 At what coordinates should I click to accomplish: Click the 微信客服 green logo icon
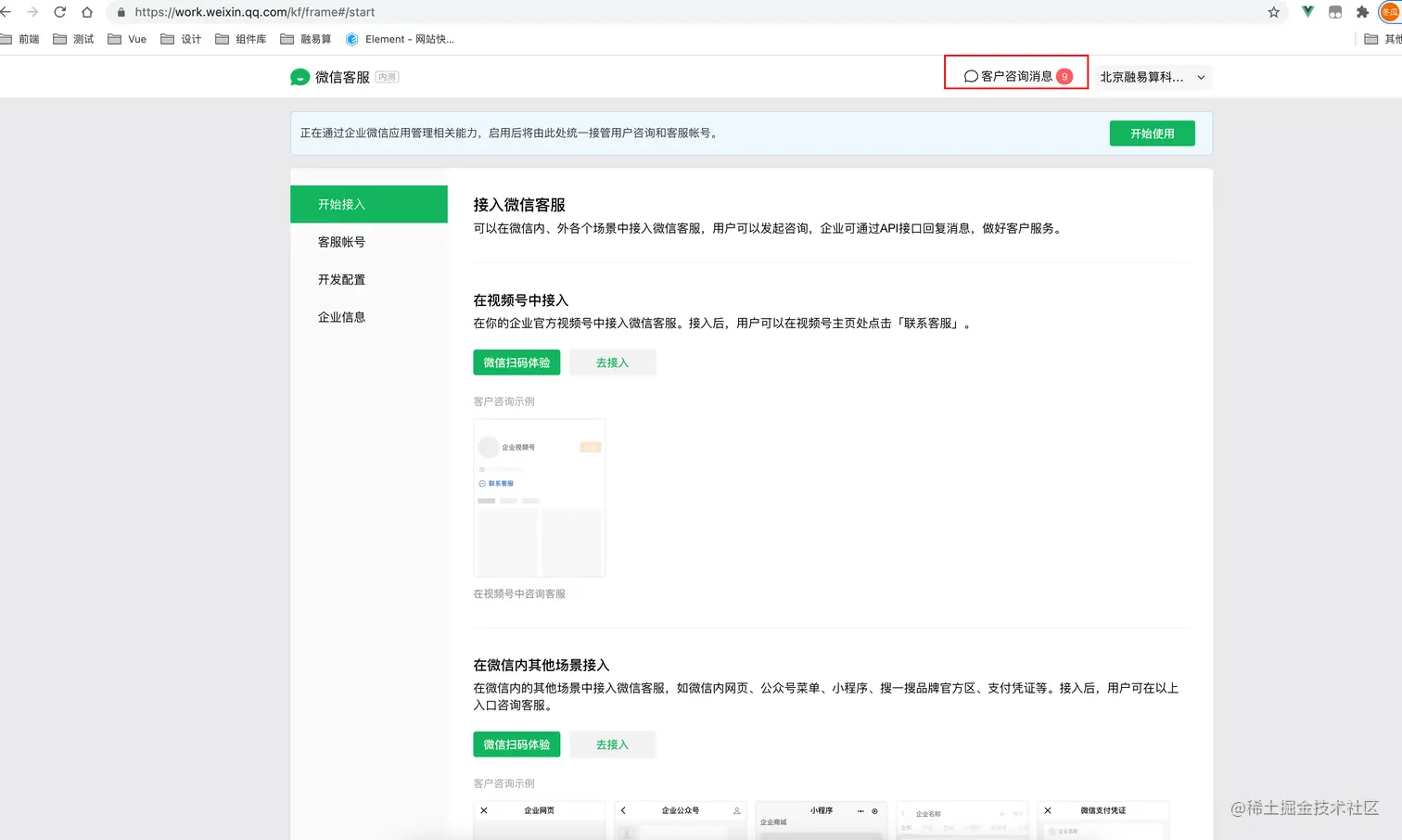point(300,77)
